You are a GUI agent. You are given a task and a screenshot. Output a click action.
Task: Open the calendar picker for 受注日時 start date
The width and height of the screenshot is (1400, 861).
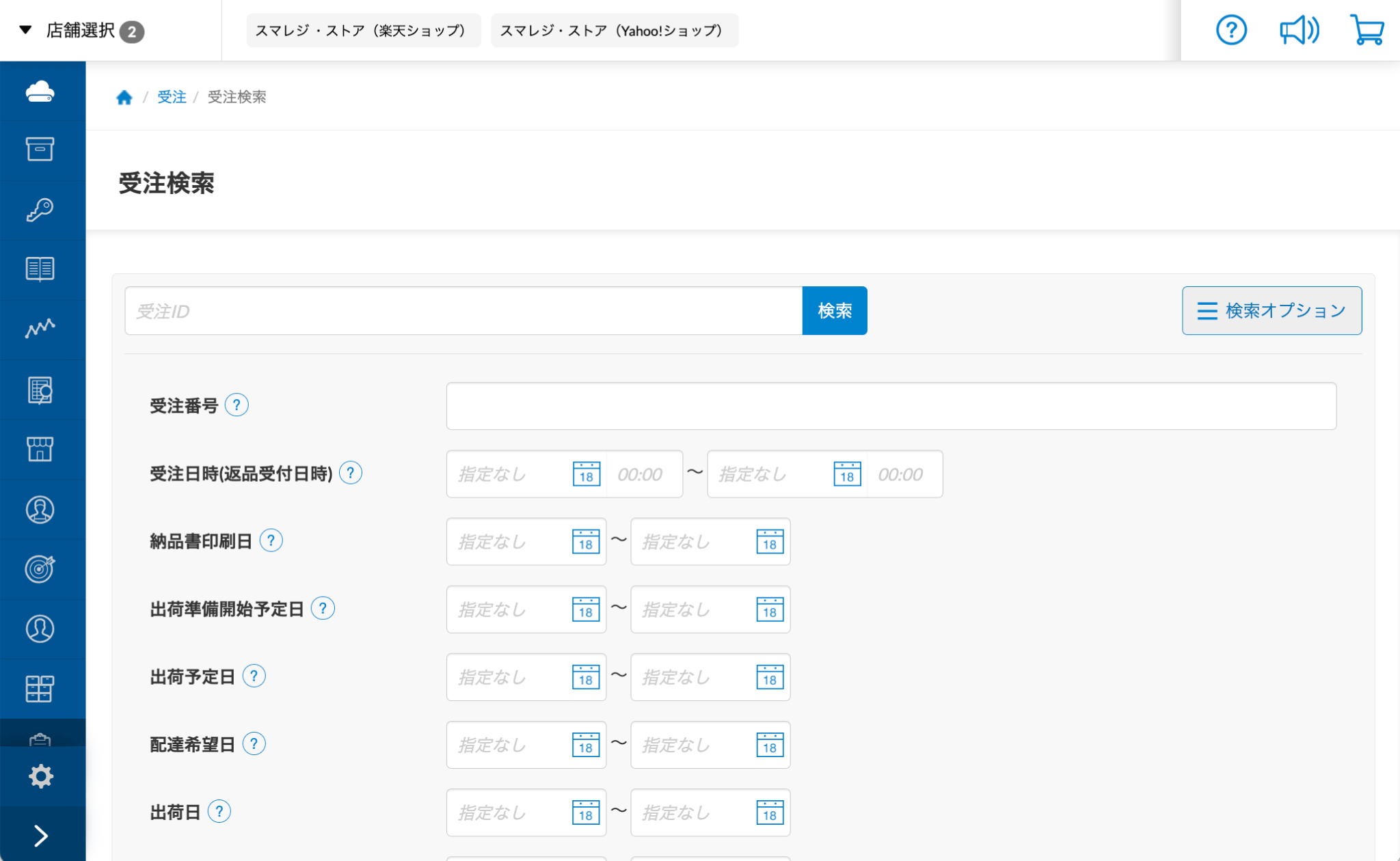585,474
